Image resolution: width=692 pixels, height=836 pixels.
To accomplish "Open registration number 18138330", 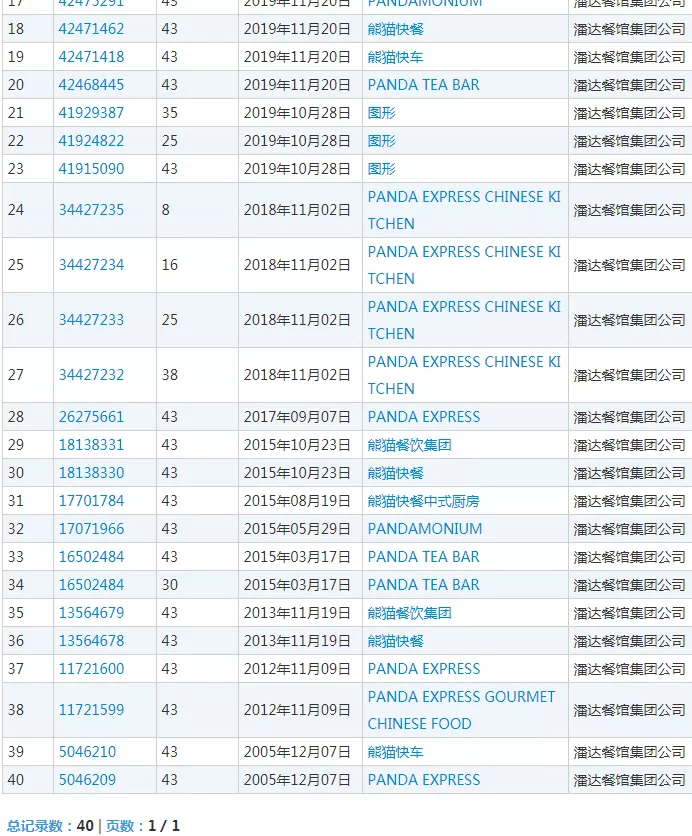I will pos(91,473).
